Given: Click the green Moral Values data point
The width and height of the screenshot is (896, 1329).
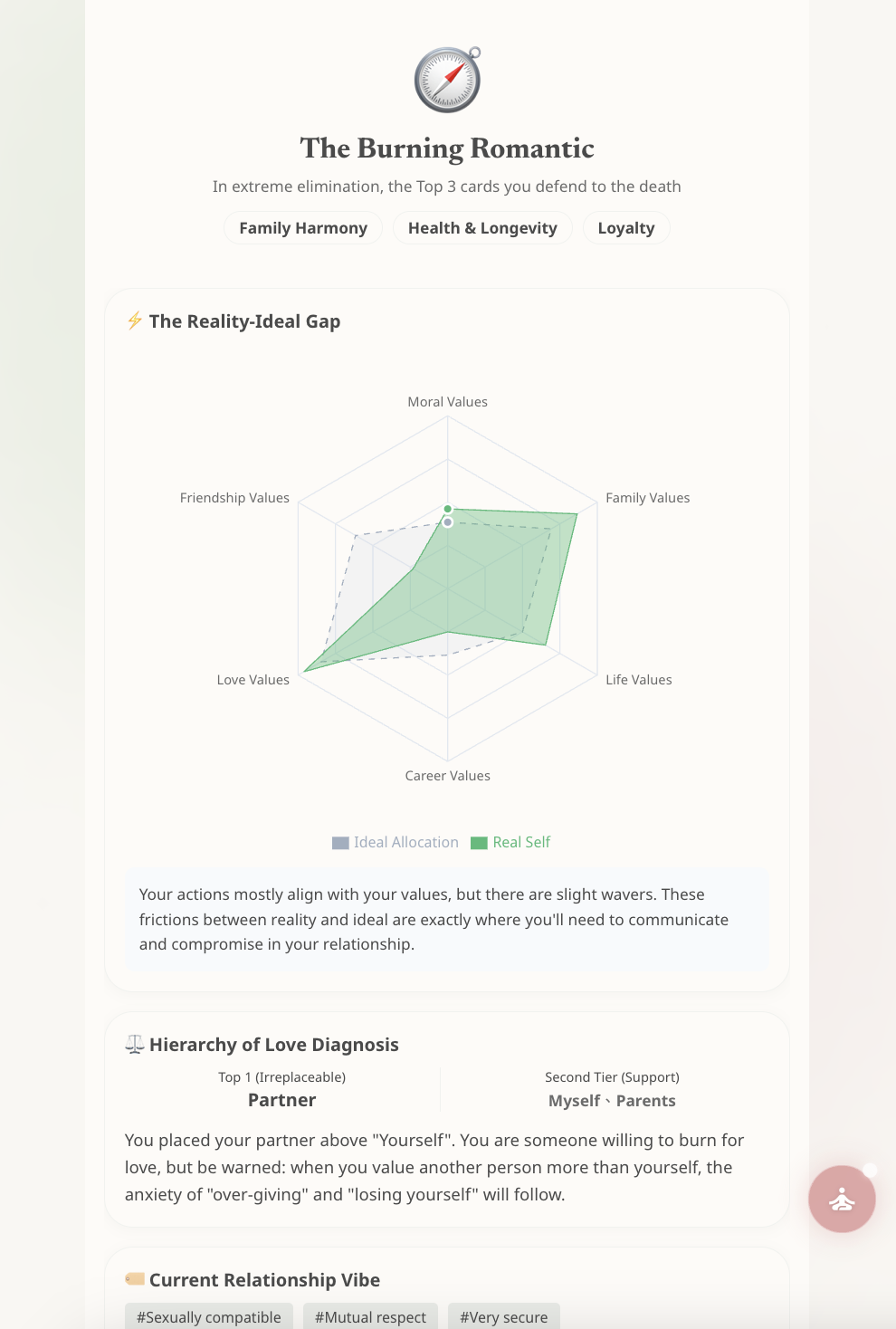Looking at the screenshot, I should click(447, 509).
